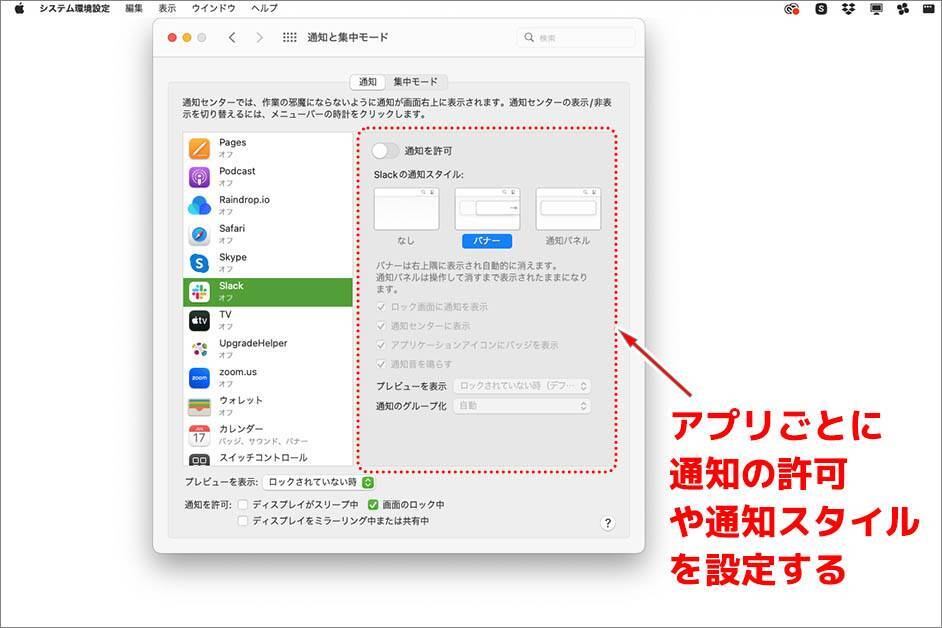Go forward with the right chevron
942x628 pixels.
[x=260, y=37]
